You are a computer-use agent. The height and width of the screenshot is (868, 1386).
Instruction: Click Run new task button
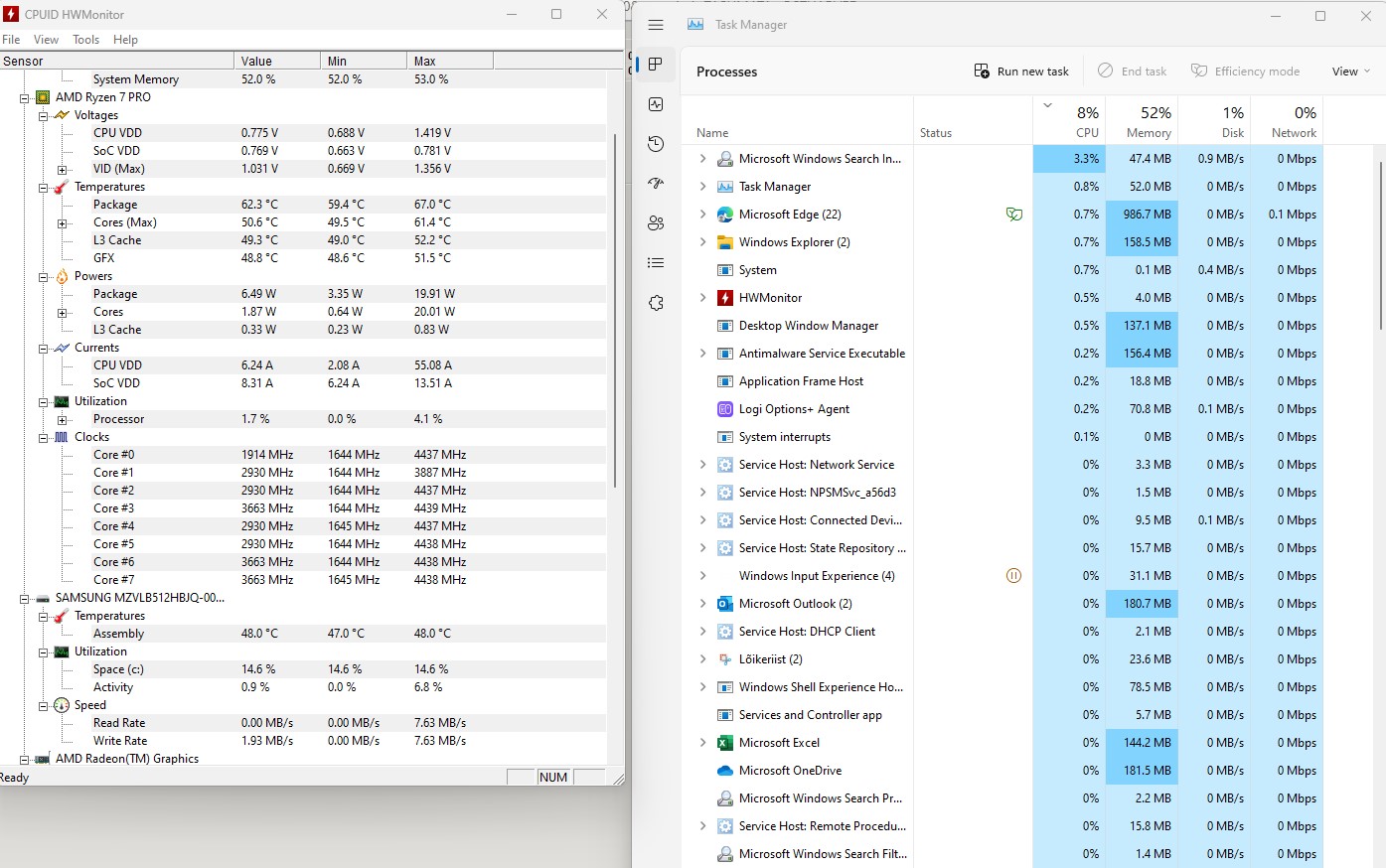[1021, 72]
